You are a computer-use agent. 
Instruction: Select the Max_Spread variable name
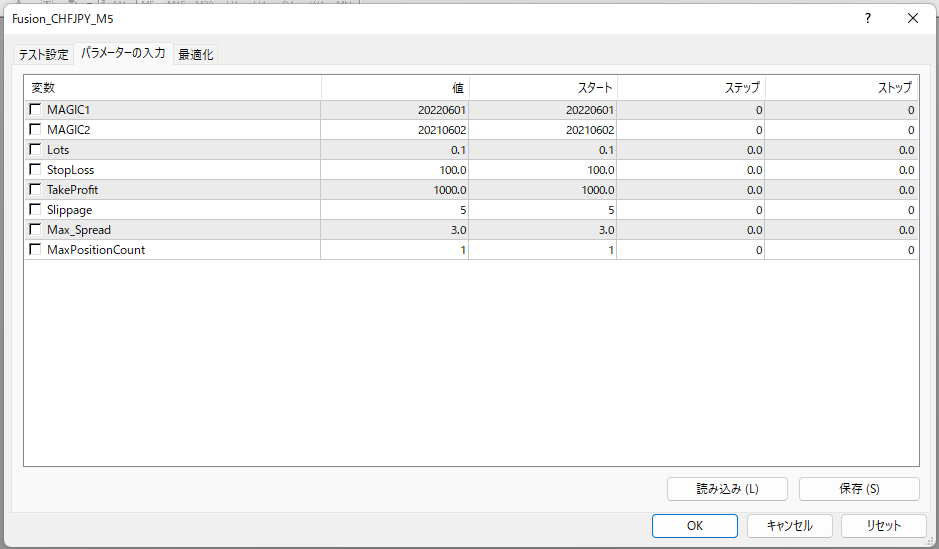[79, 230]
